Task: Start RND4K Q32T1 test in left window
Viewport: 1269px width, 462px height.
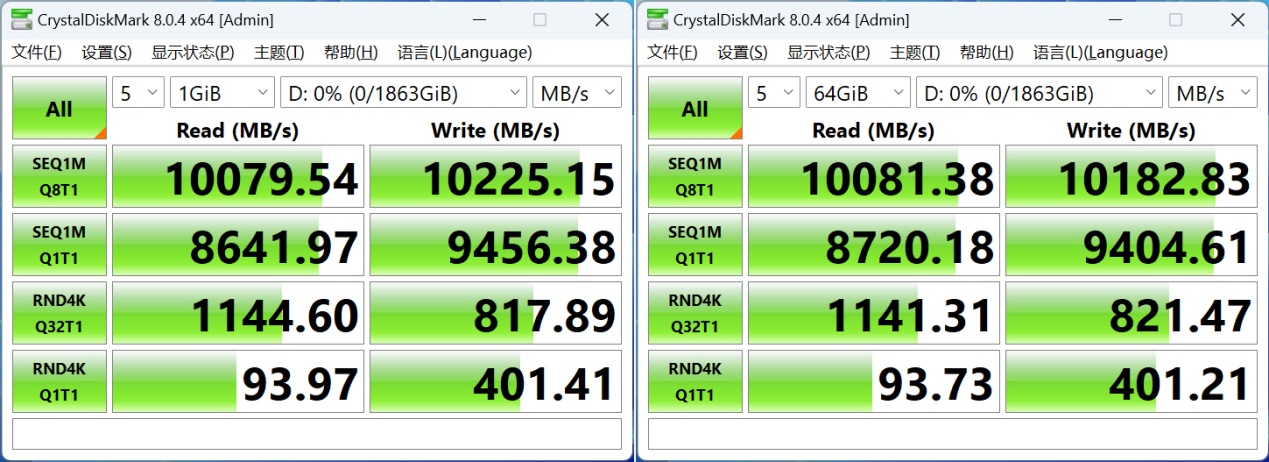Action: (x=59, y=313)
